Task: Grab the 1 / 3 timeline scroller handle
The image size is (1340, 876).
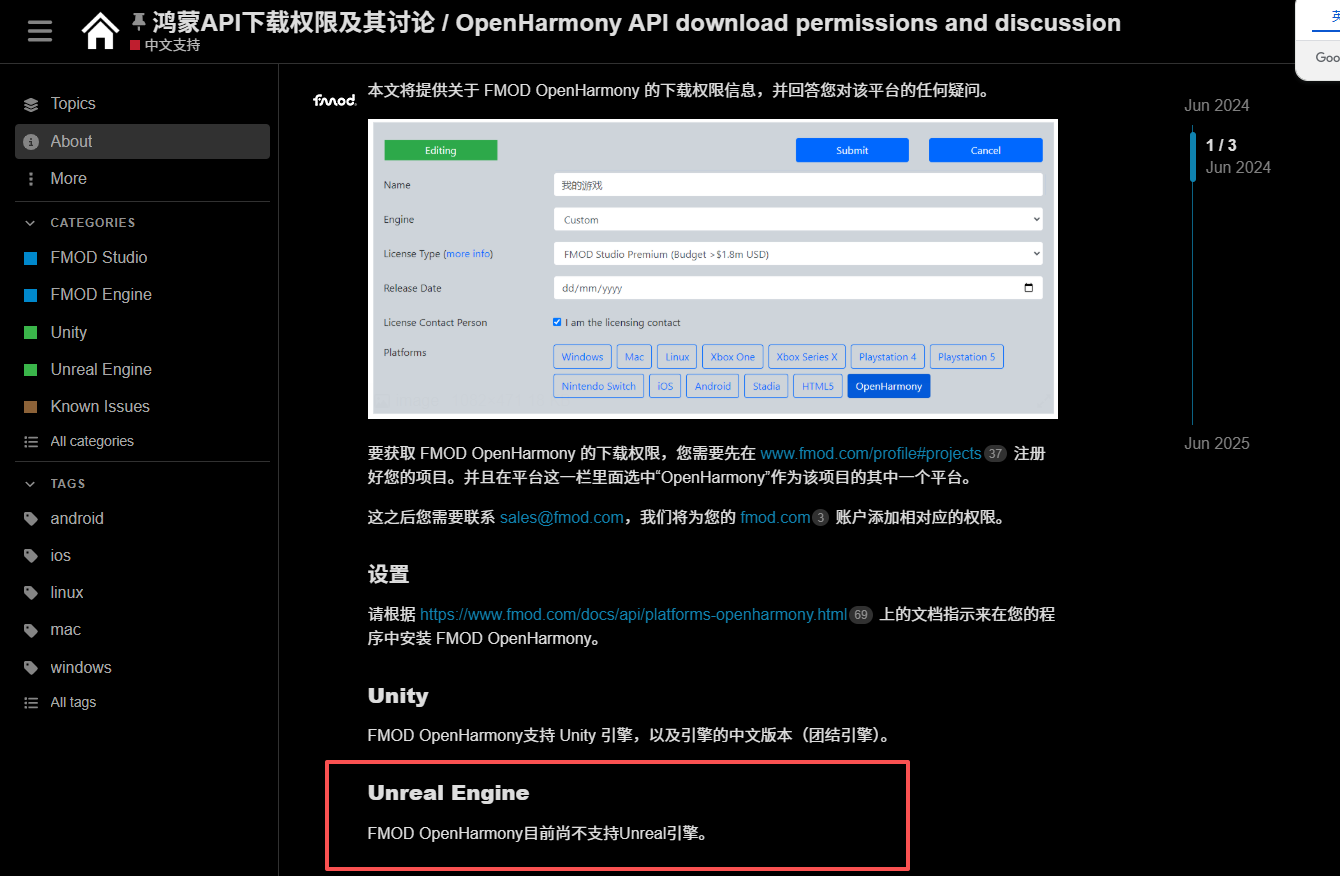Action: tap(1193, 156)
